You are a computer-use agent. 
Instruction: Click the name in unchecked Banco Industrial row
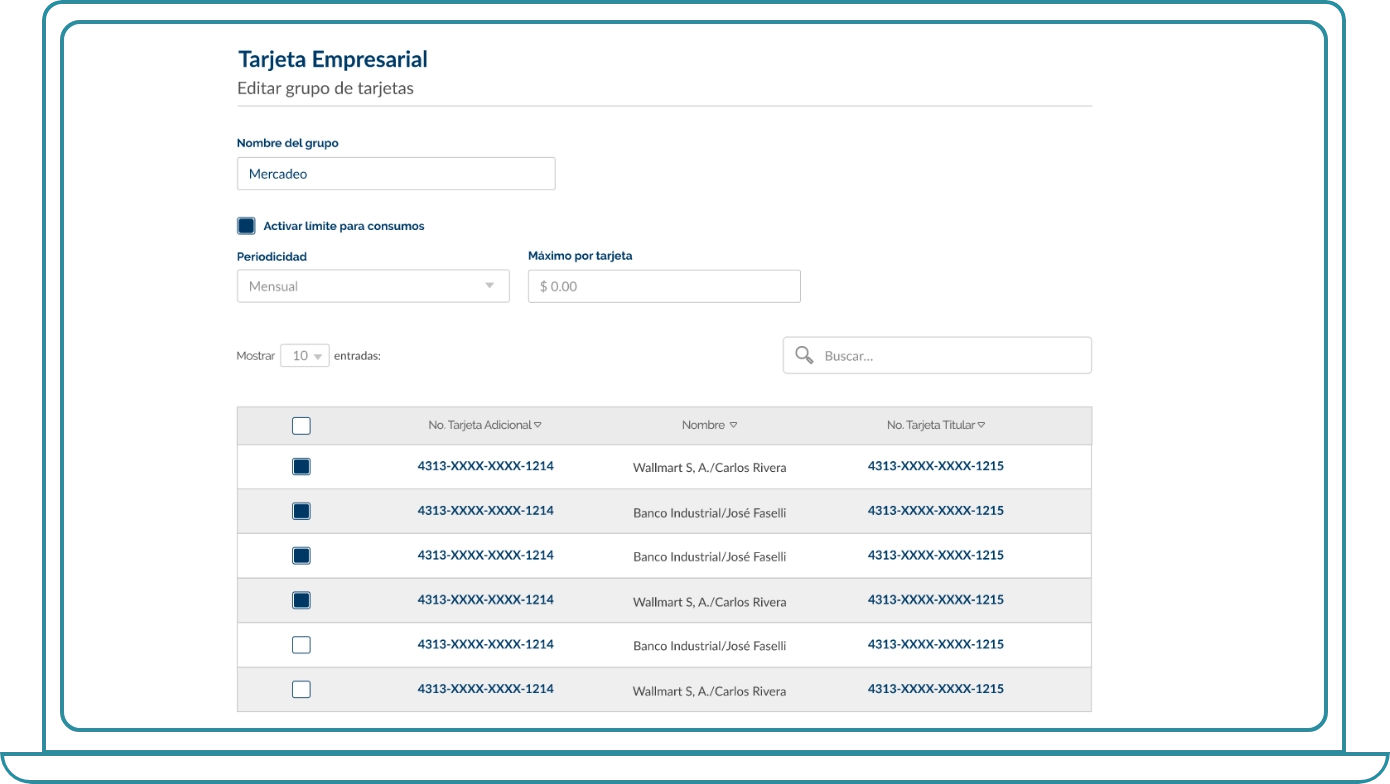(710, 646)
